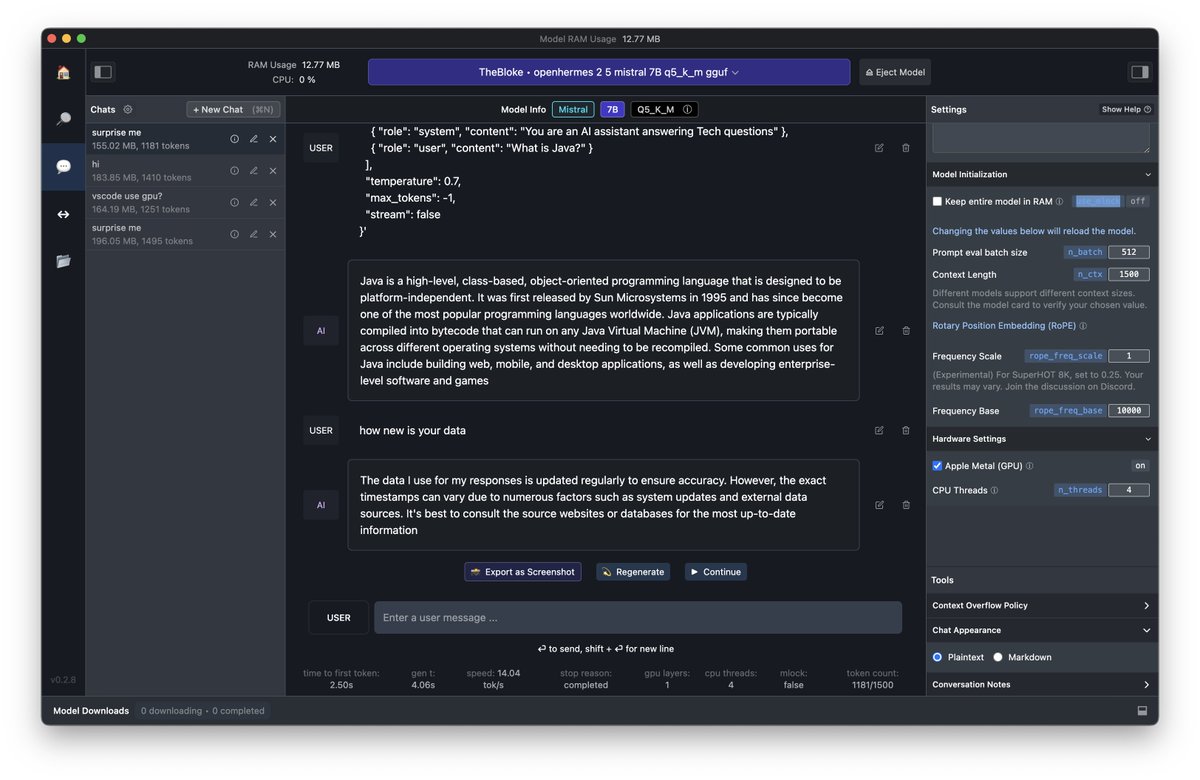1200x780 pixels.
Task: Click the info icon next to Q5_K_M
Action: click(687, 110)
